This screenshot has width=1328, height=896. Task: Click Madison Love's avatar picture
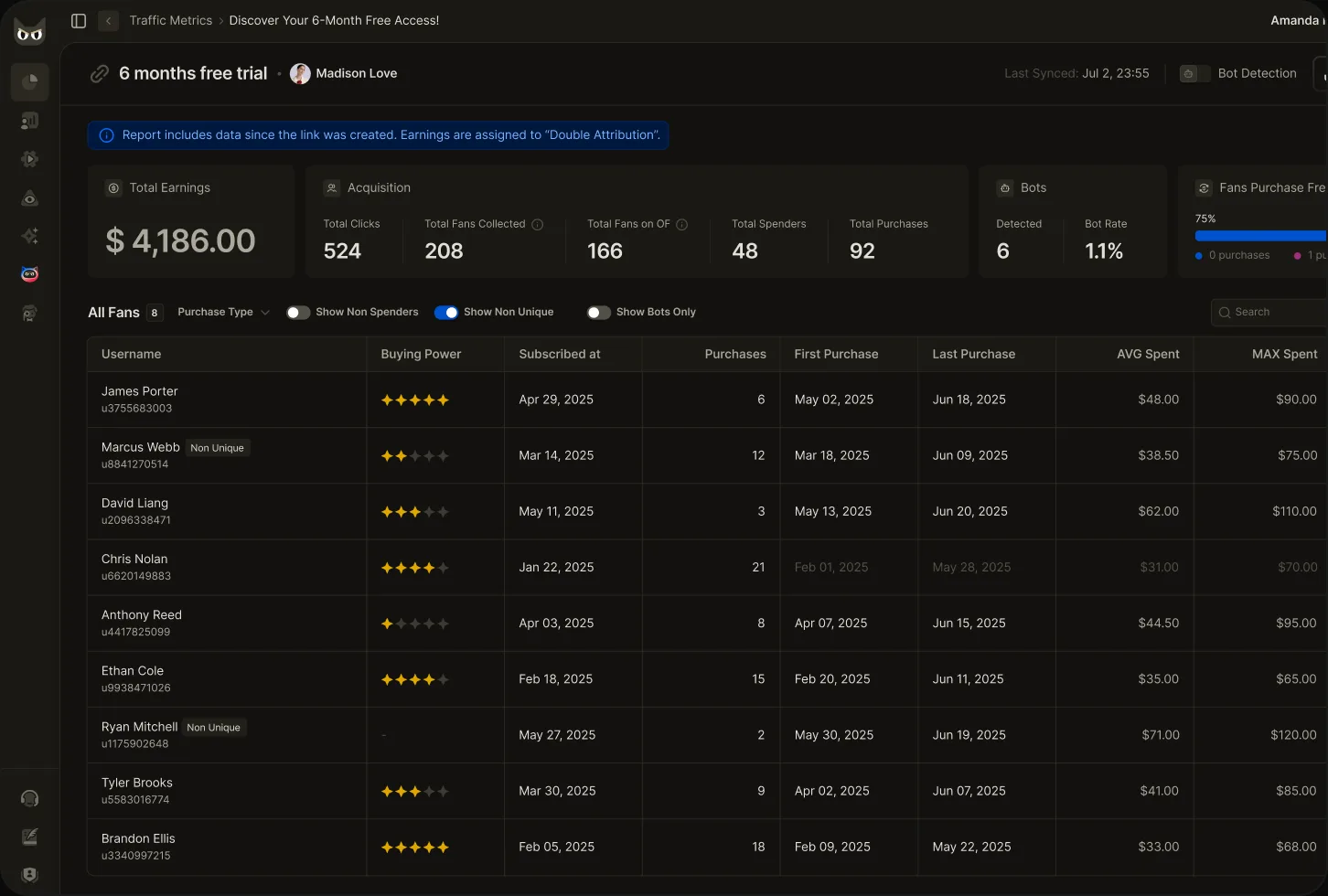point(300,74)
